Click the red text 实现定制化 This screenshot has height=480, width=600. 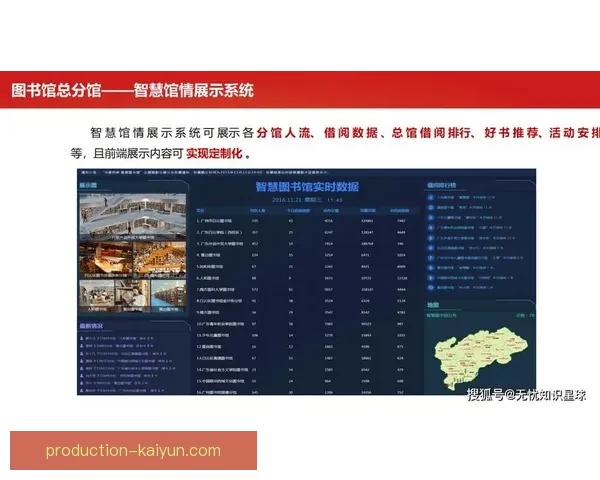(x=214, y=154)
